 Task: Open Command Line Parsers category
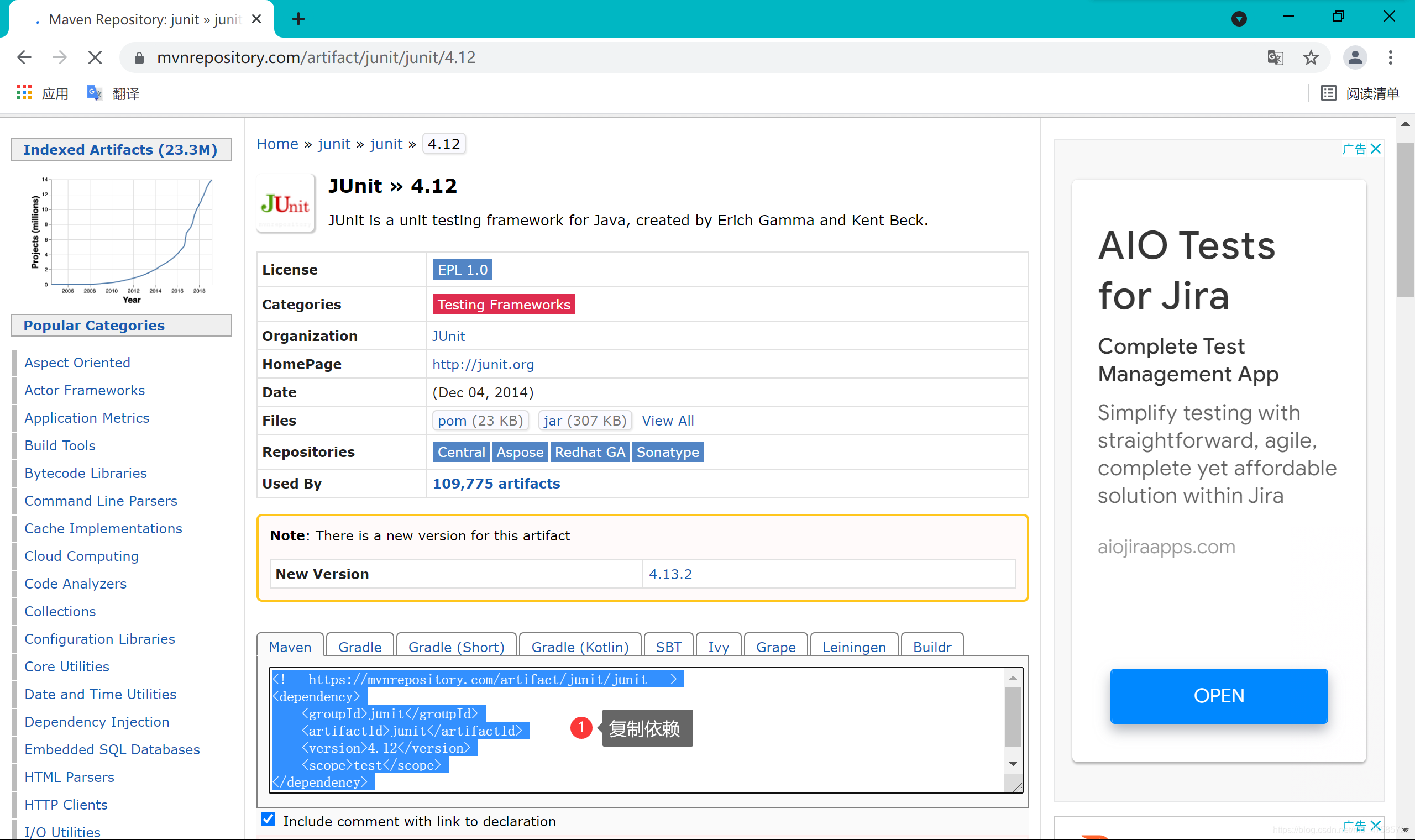pyautogui.click(x=101, y=501)
